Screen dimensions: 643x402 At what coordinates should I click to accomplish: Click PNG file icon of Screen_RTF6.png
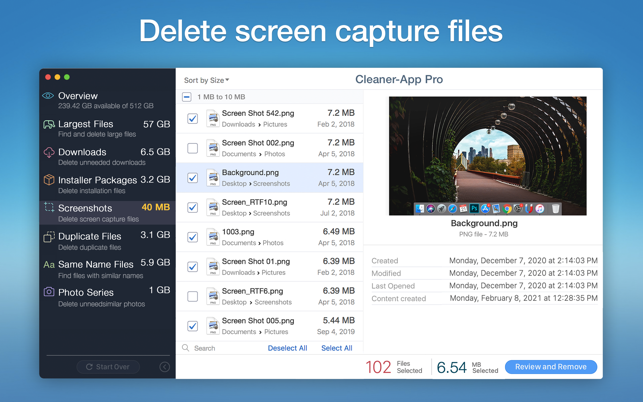[x=212, y=296]
